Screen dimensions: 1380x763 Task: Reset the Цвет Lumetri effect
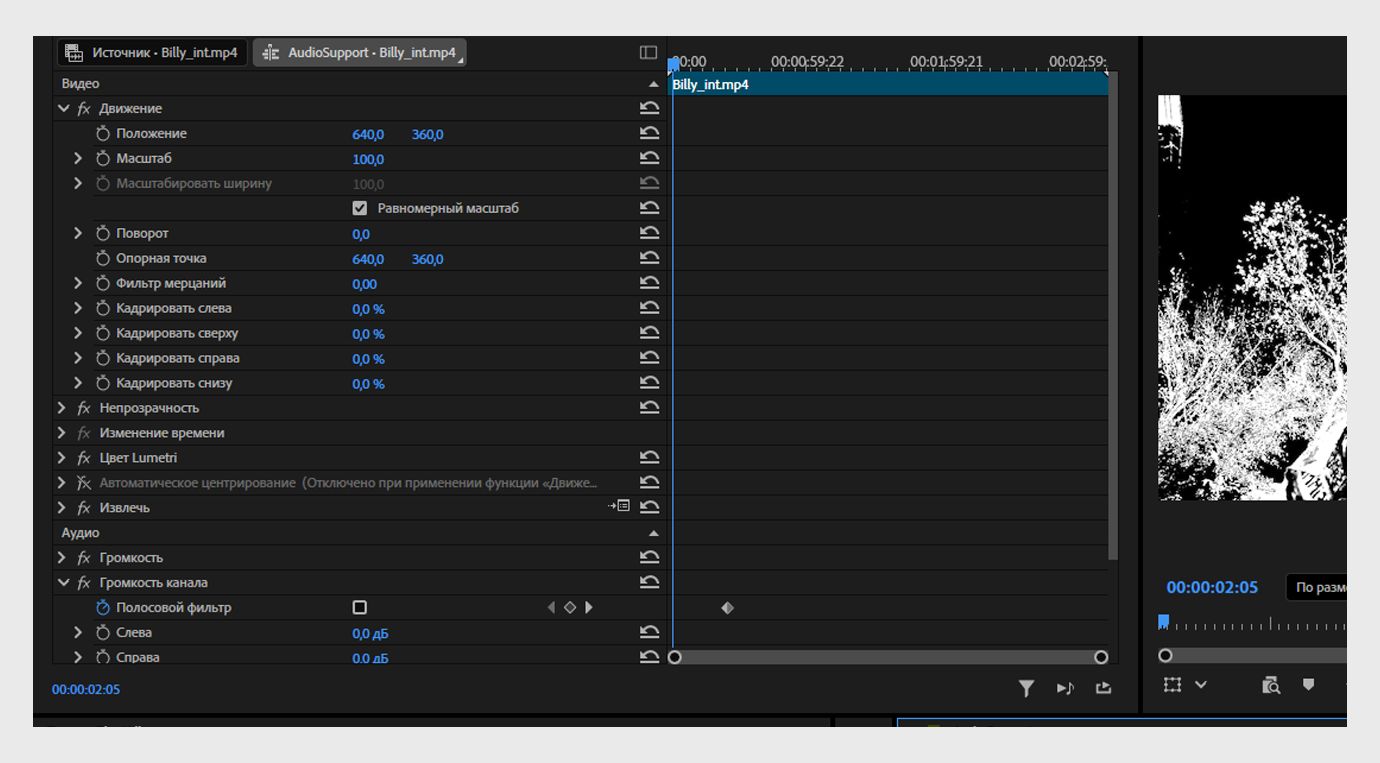pyautogui.click(x=650, y=458)
